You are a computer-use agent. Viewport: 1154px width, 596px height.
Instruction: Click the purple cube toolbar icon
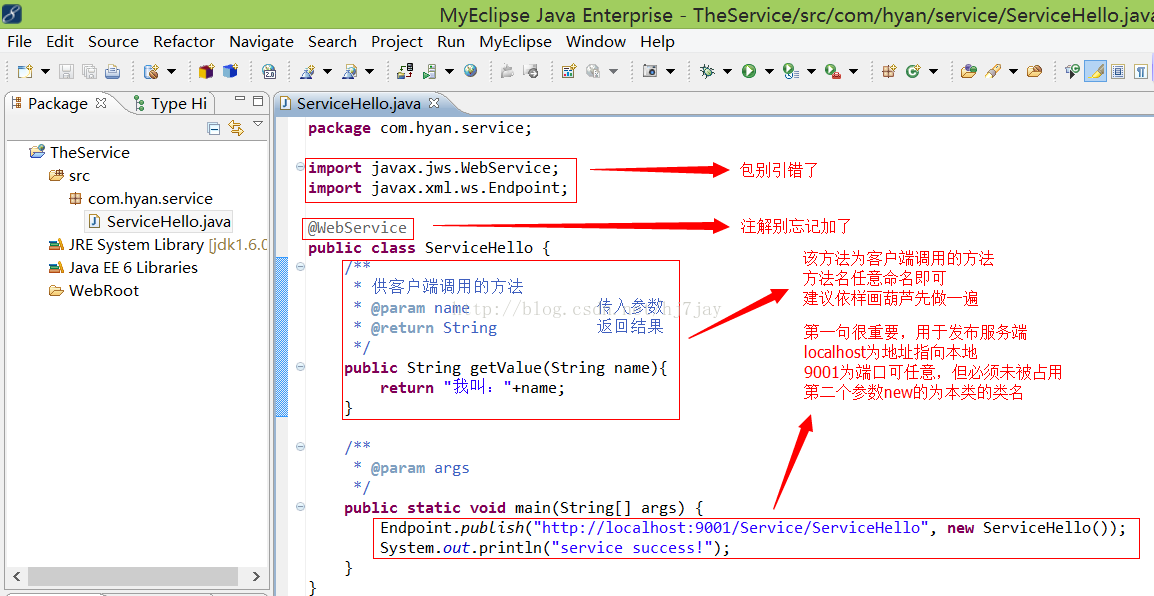click(206, 71)
